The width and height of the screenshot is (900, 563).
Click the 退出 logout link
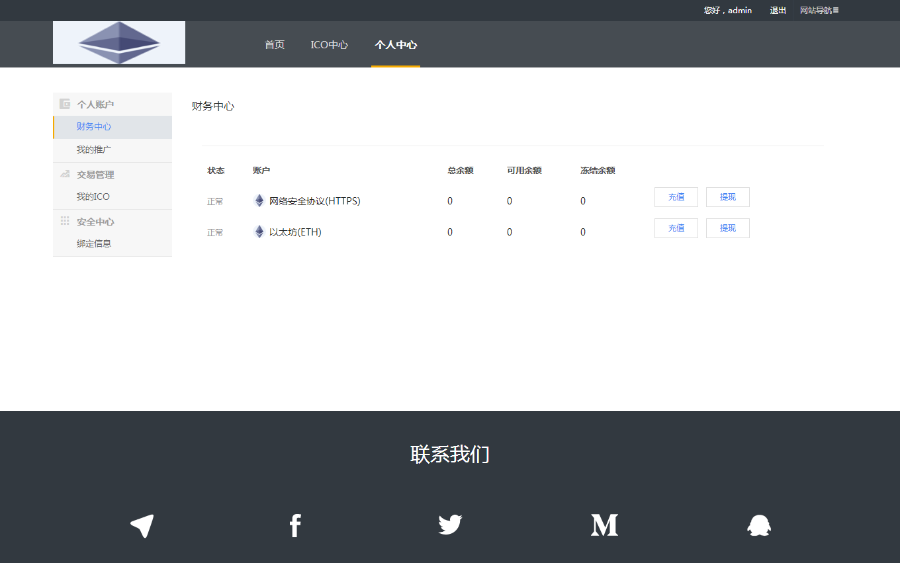click(x=778, y=10)
